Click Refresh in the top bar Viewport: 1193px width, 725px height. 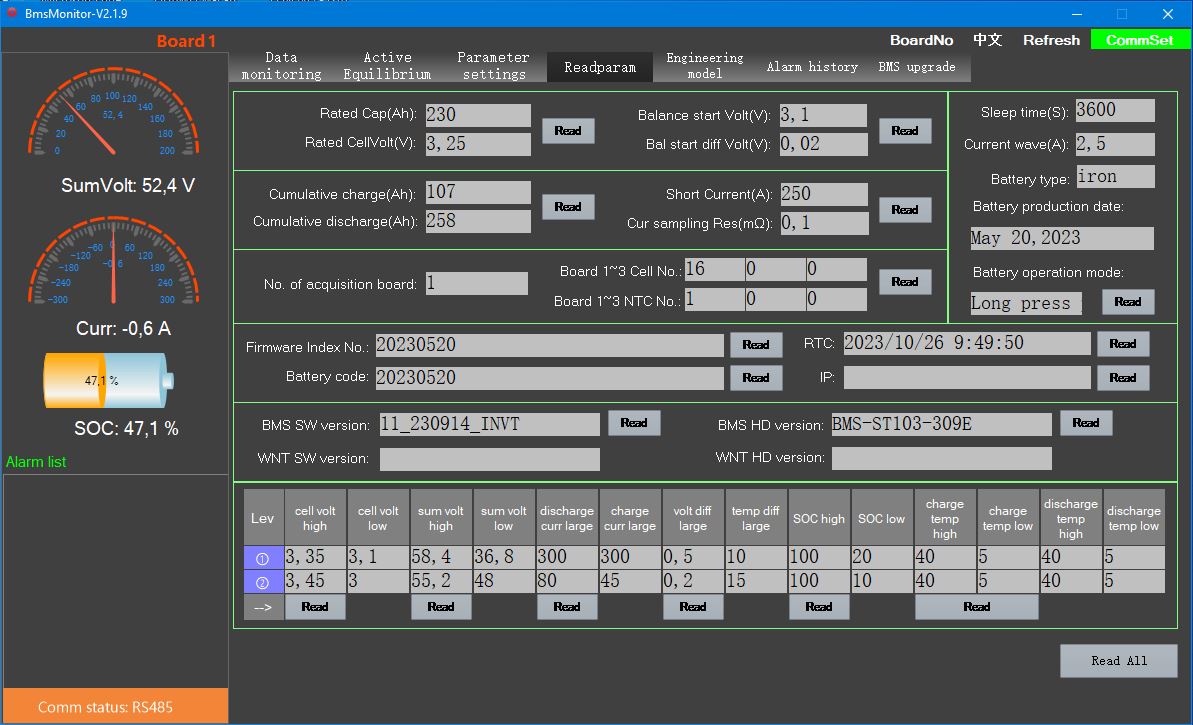(x=1051, y=40)
